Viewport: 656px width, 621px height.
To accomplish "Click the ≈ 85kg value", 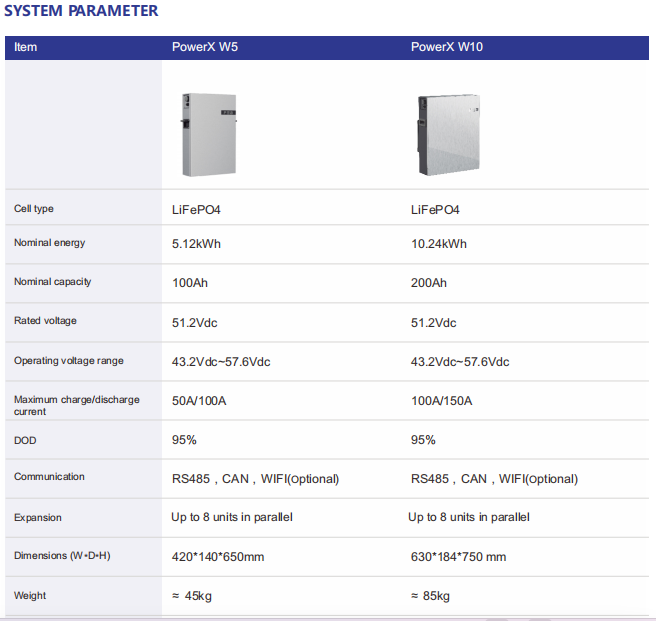I will (x=430, y=596).
